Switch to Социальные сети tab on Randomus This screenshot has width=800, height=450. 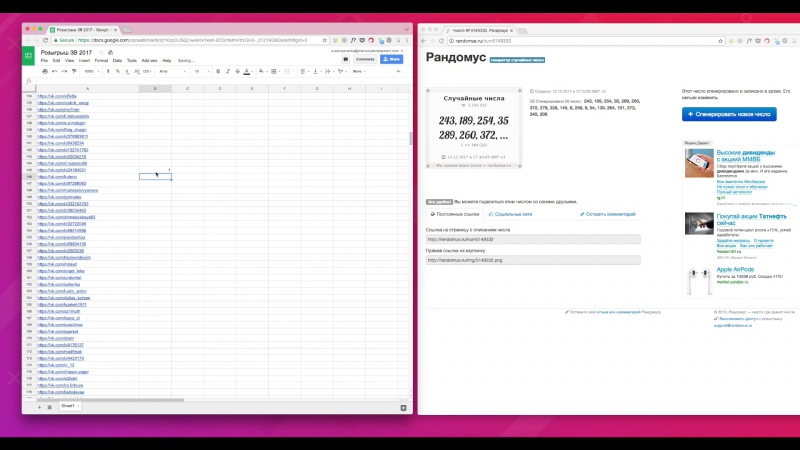pyautogui.click(x=510, y=214)
